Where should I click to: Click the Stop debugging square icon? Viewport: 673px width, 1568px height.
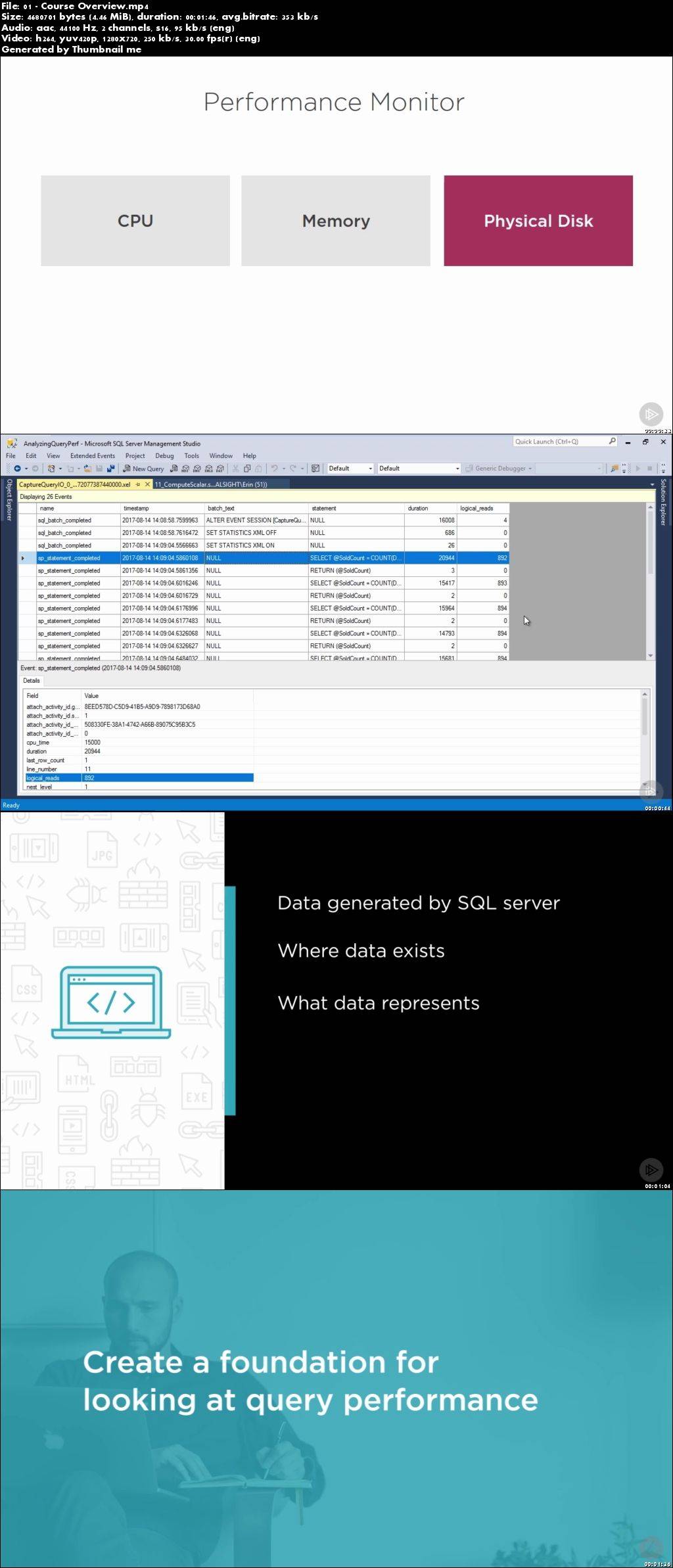[649, 469]
